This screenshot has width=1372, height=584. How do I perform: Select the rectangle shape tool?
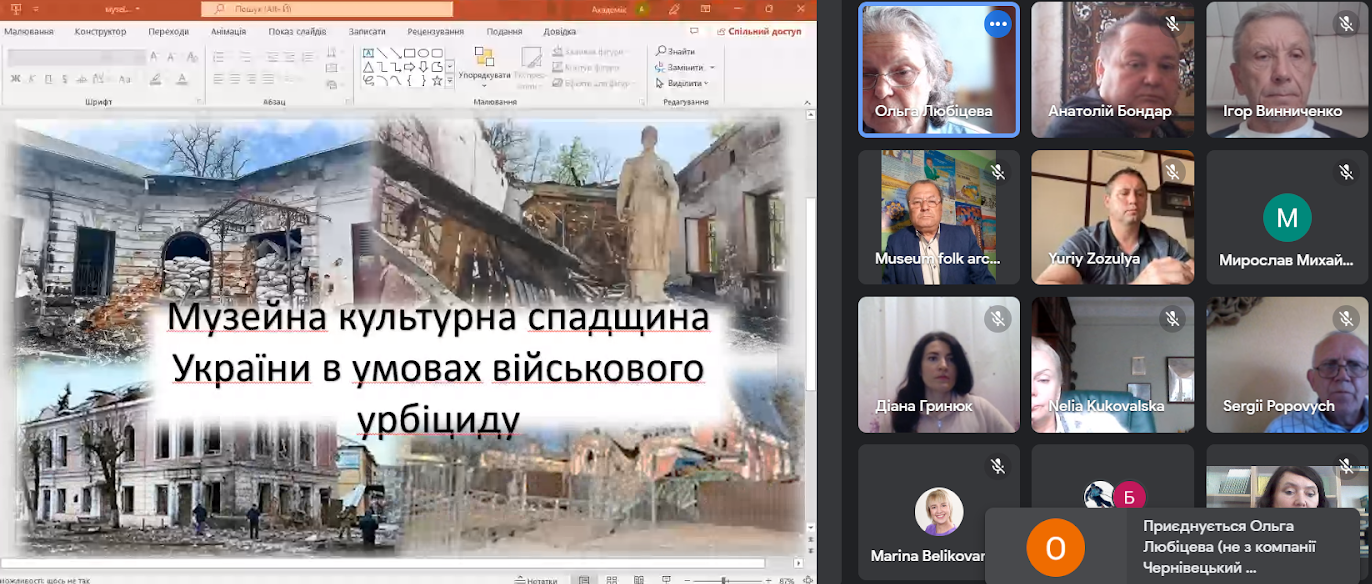pyautogui.click(x=408, y=53)
